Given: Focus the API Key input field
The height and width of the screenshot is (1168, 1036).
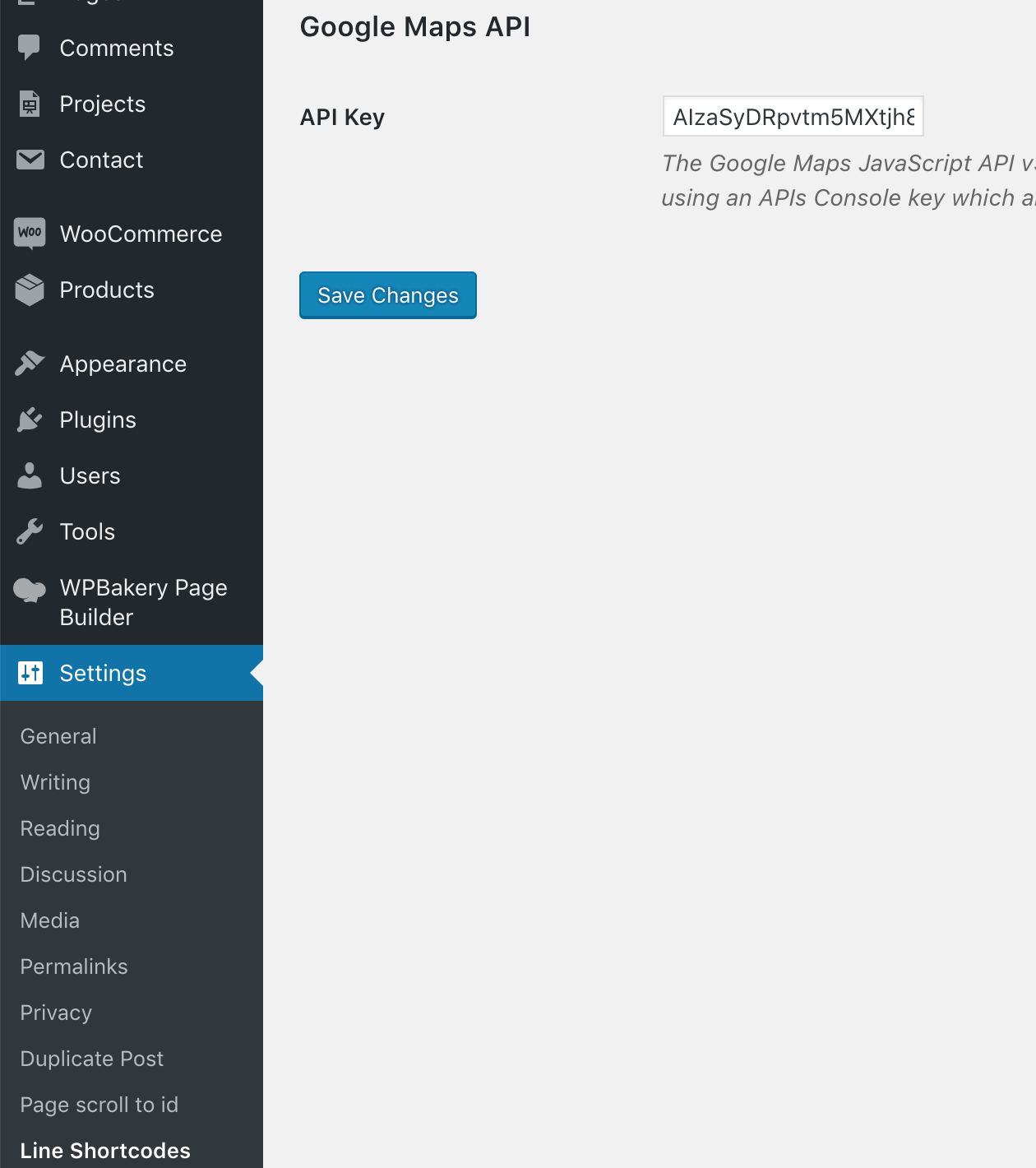Looking at the screenshot, I should (793, 117).
